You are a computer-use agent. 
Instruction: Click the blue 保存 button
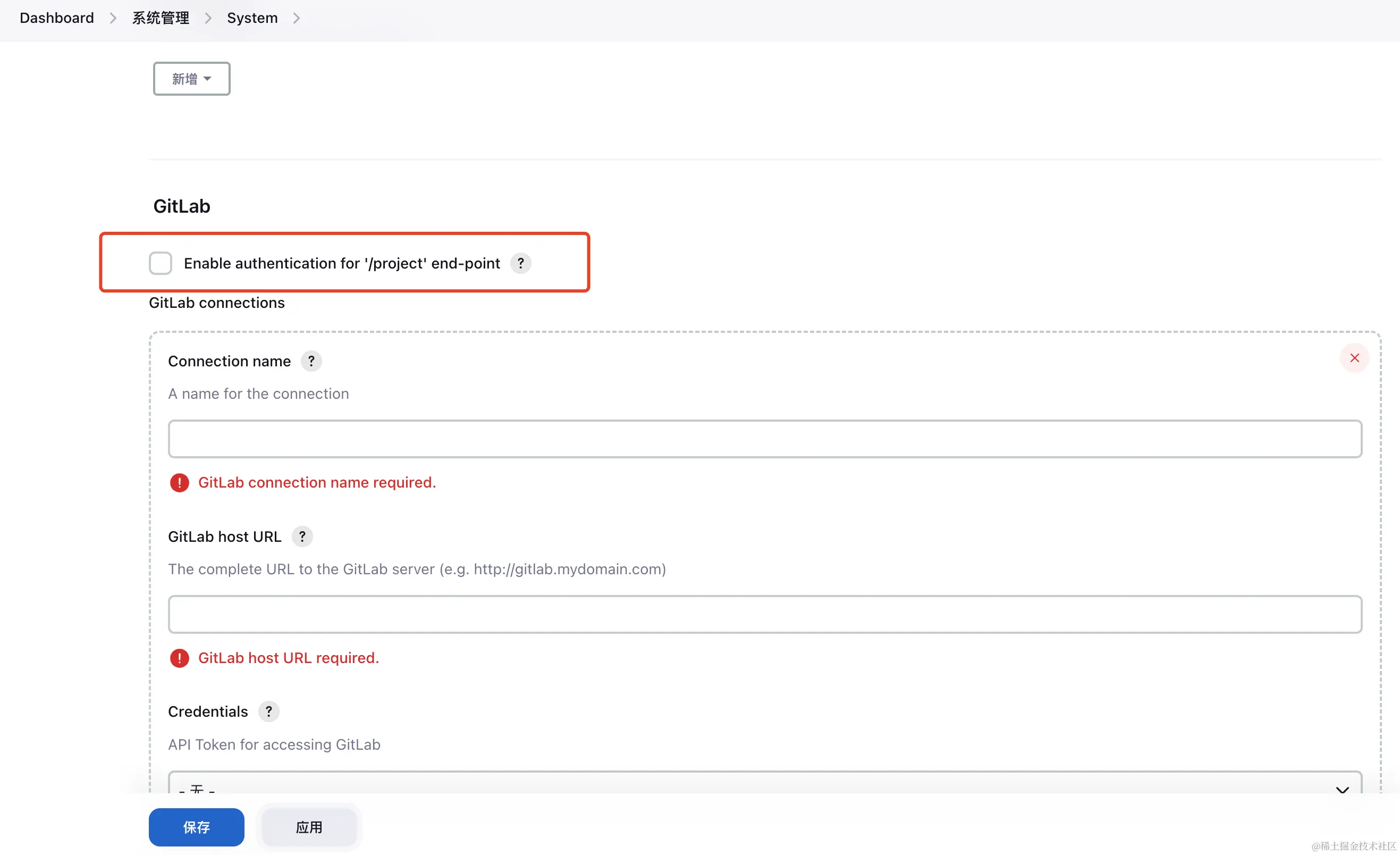(196, 827)
